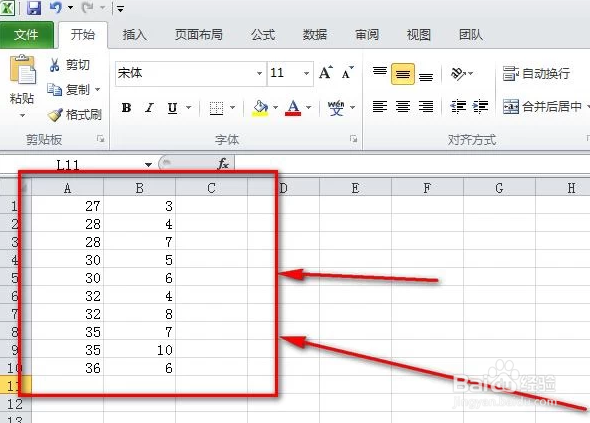This screenshot has height=423, width=590.
Task: Open borders dropdown arrow
Action: pyautogui.click(x=233, y=108)
